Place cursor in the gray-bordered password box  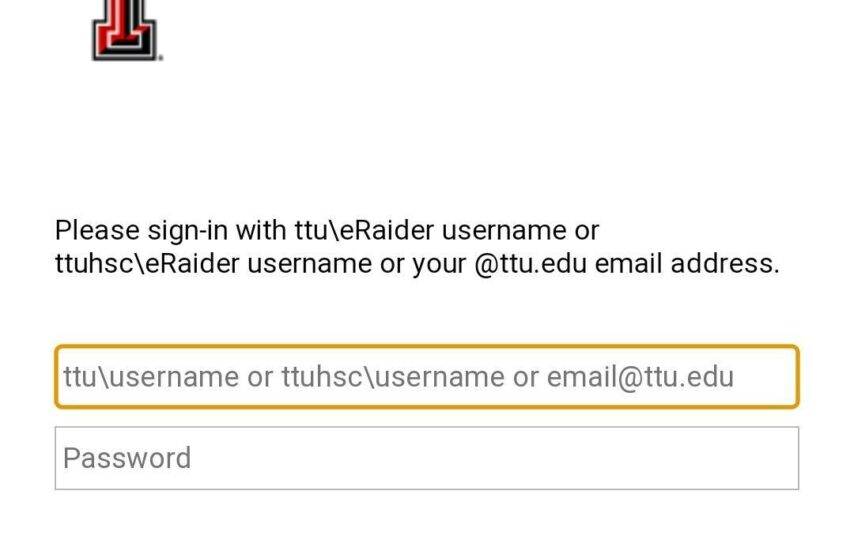427,458
